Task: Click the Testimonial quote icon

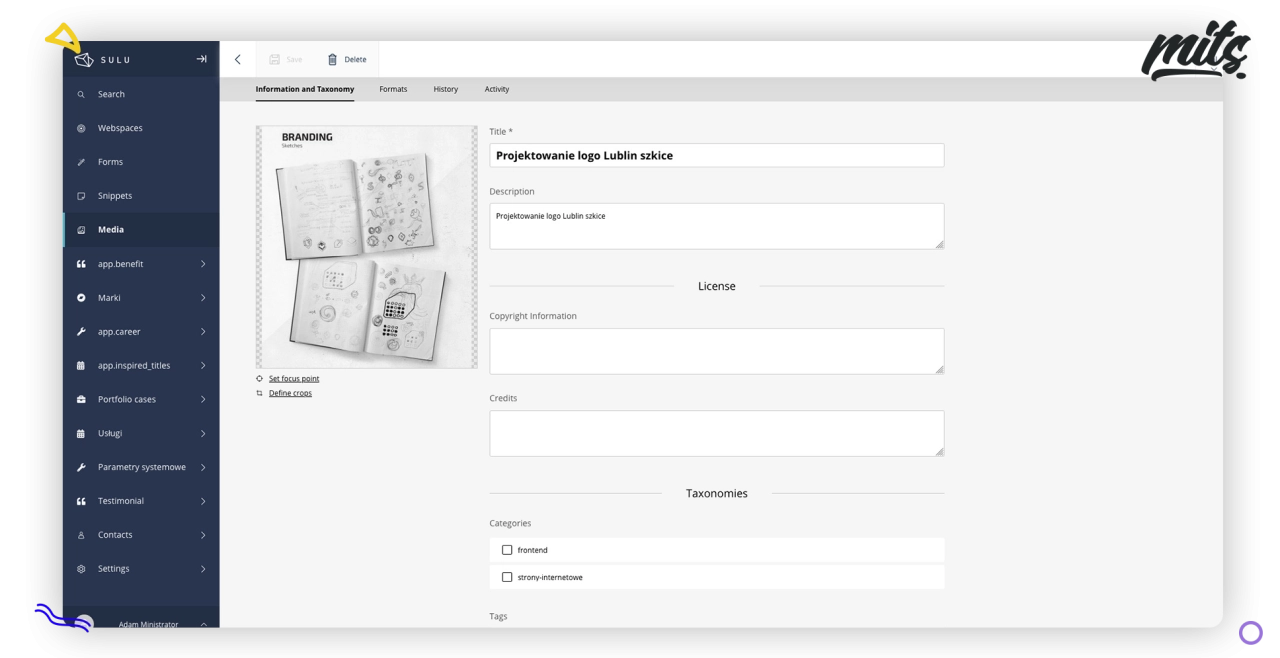Action: (x=81, y=501)
